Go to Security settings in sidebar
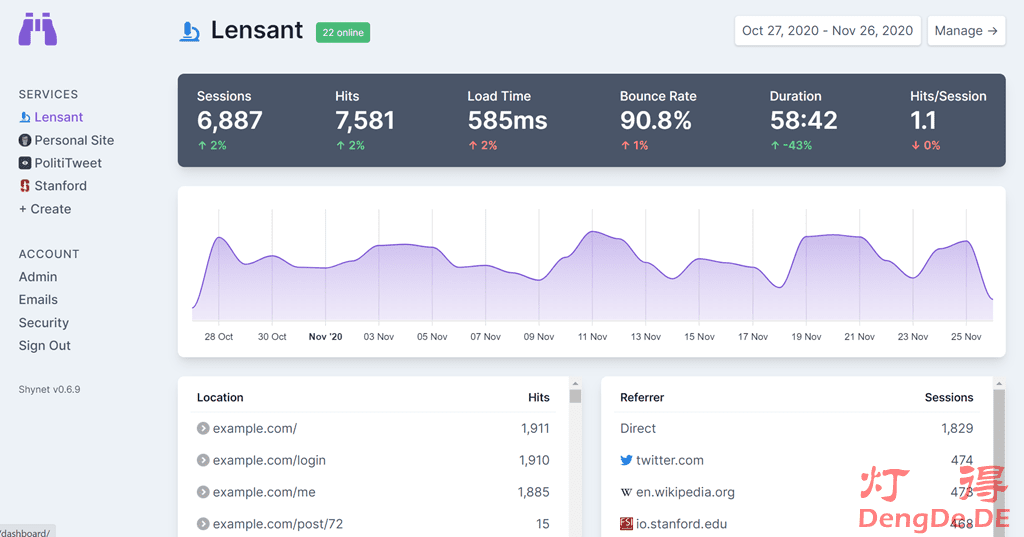 tap(44, 323)
